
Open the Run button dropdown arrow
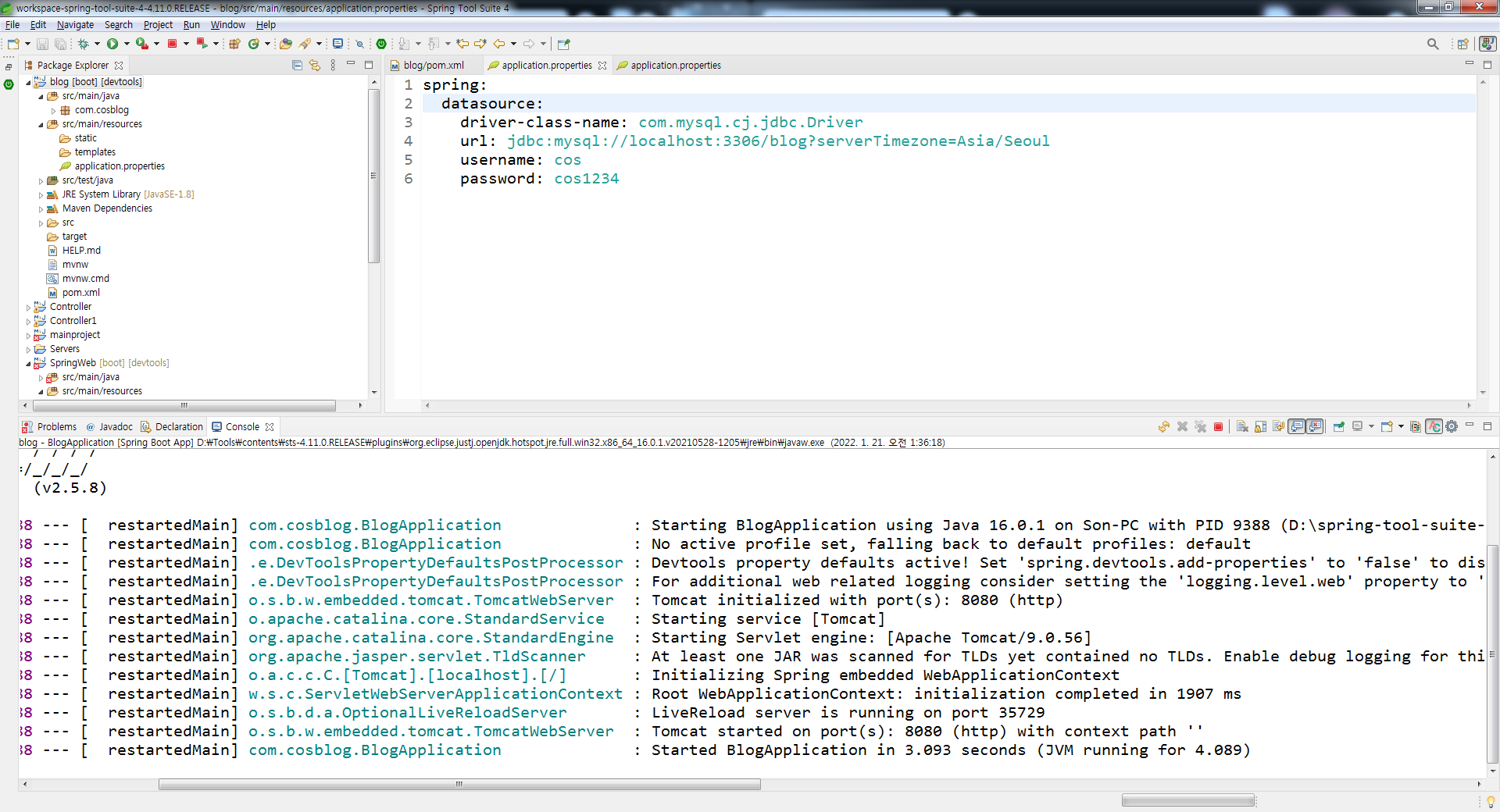pos(127,44)
